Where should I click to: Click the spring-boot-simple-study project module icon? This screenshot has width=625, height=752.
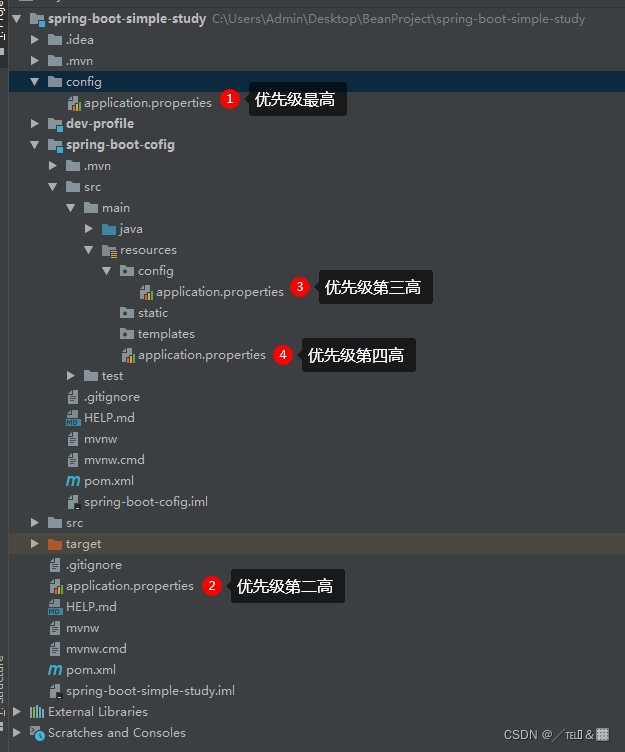click(x=37, y=20)
